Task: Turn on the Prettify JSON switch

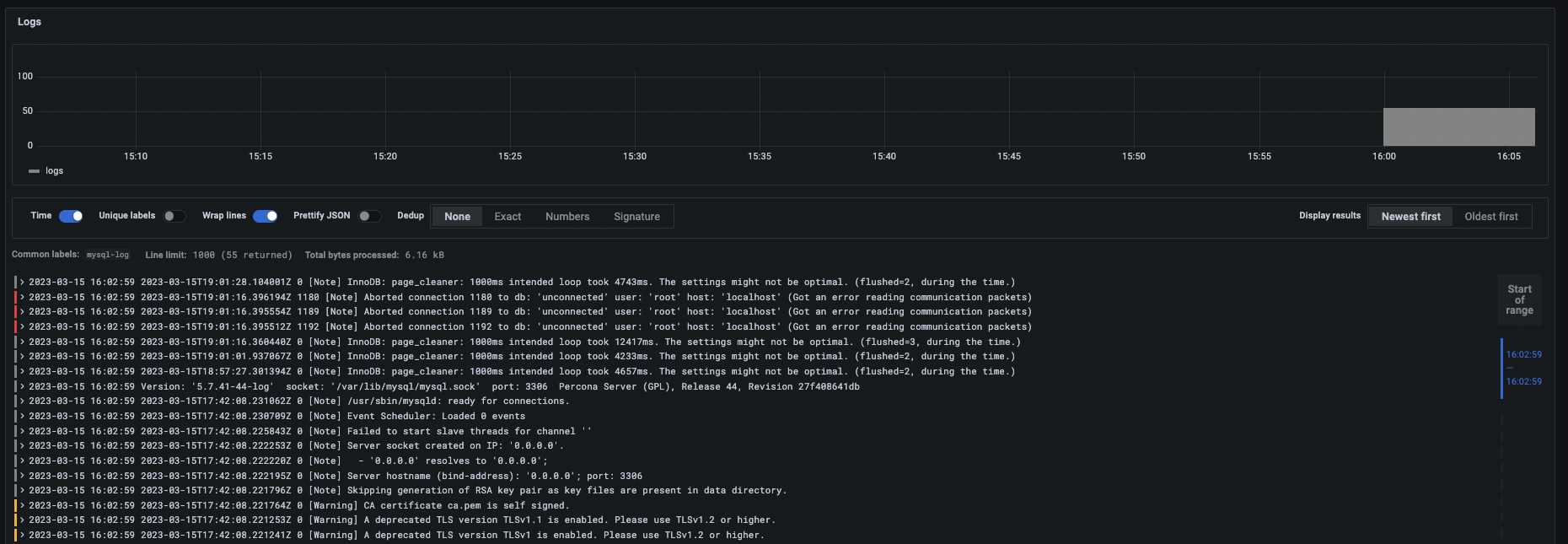Action: pyautogui.click(x=368, y=216)
